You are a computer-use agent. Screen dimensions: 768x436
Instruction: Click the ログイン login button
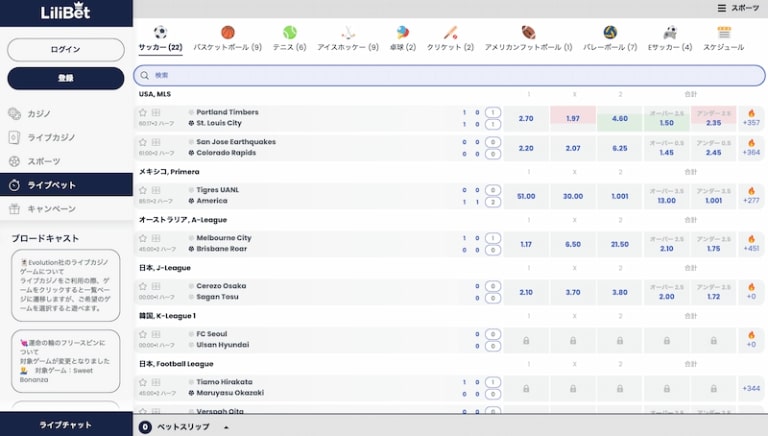pyautogui.click(x=66, y=49)
